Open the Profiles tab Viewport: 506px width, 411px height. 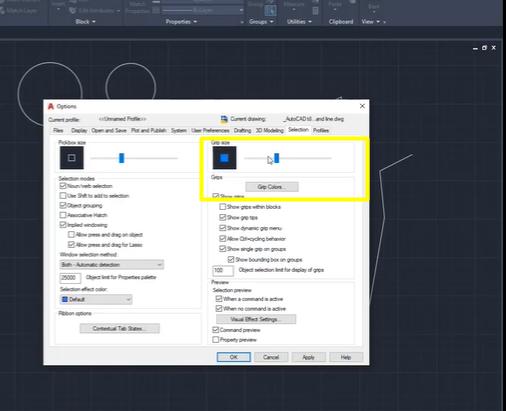point(321,130)
